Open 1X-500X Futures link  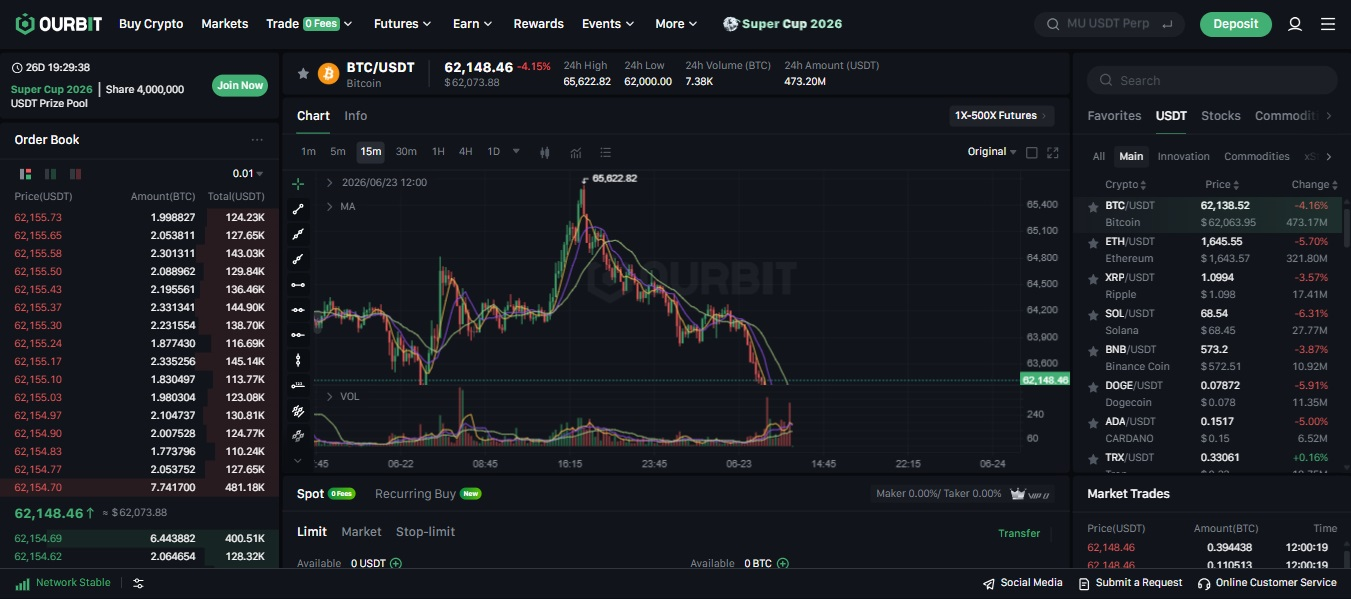(1001, 116)
